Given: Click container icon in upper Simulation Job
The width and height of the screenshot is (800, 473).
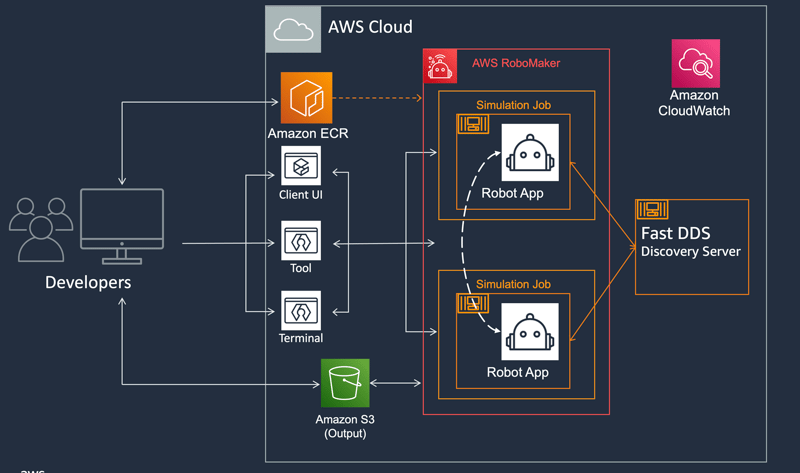Looking at the screenshot, I should pyautogui.click(x=473, y=124).
